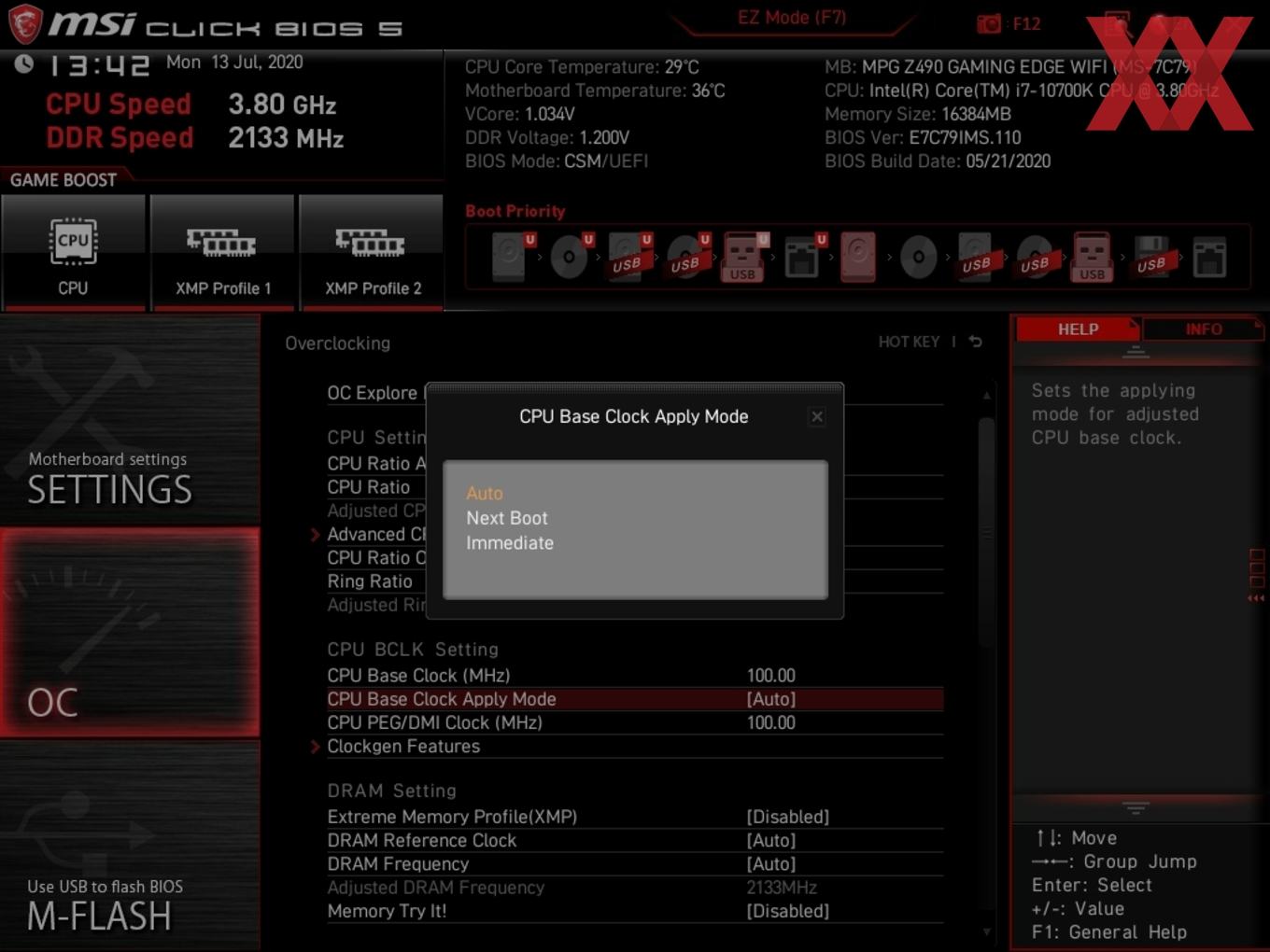Choose Next Boot in the apply mode popup
The width and height of the screenshot is (1270, 952).
coord(507,518)
